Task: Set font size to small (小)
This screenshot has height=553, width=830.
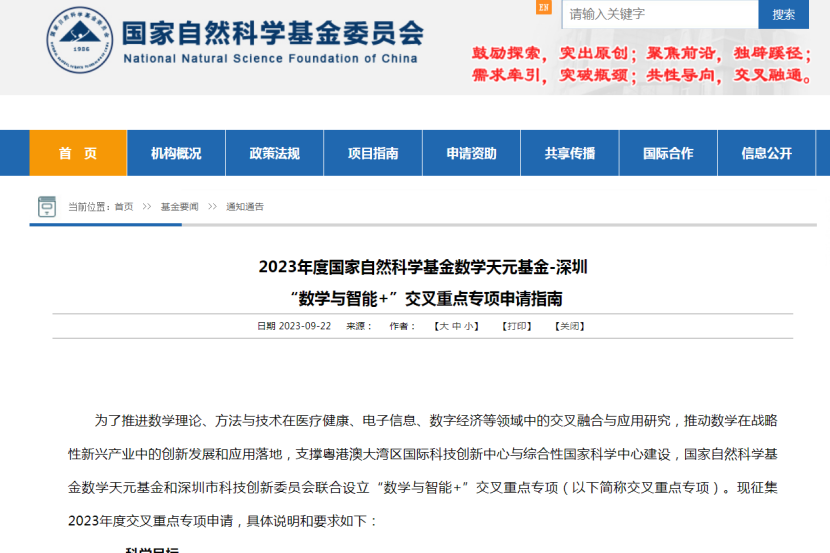Action: [469, 326]
